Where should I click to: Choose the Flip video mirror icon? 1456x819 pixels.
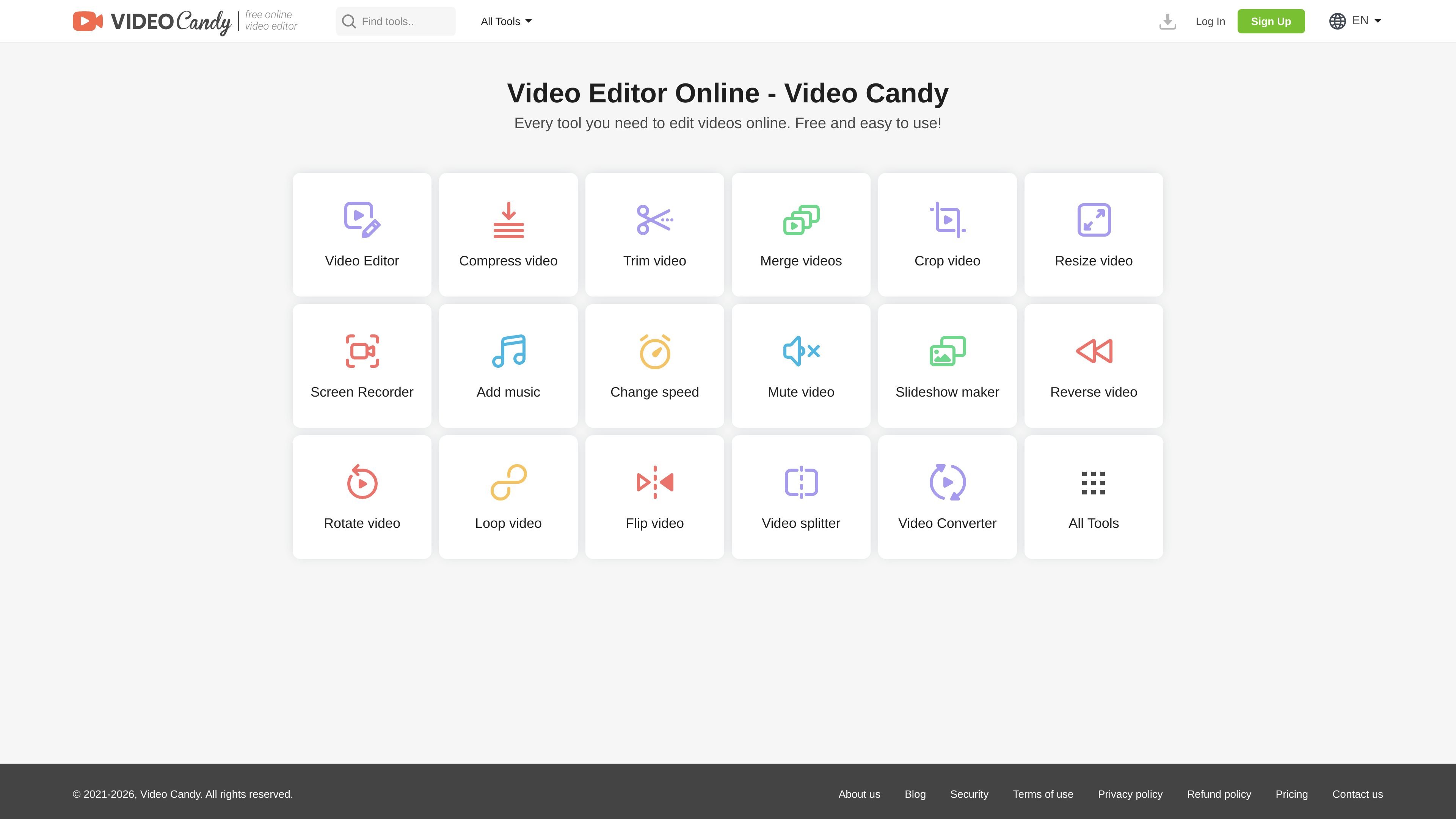(x=654, y=482)
